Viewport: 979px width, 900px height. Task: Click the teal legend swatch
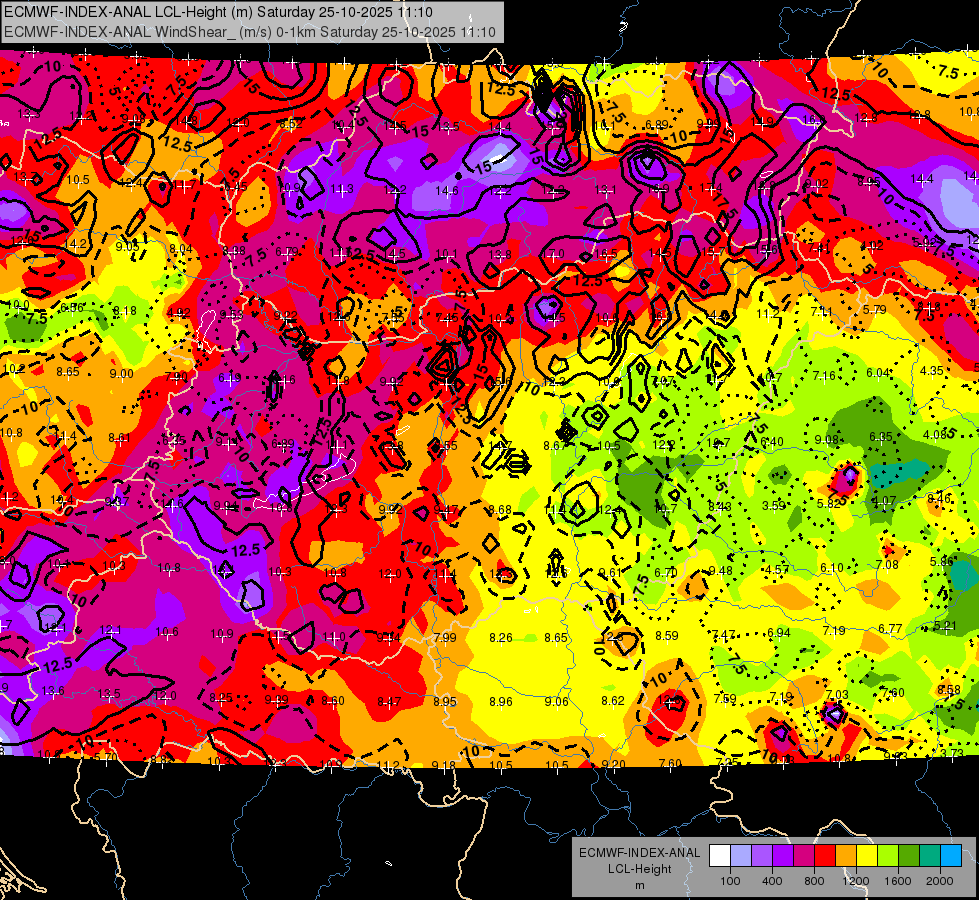pyautogui.click(x=930, y=856)
